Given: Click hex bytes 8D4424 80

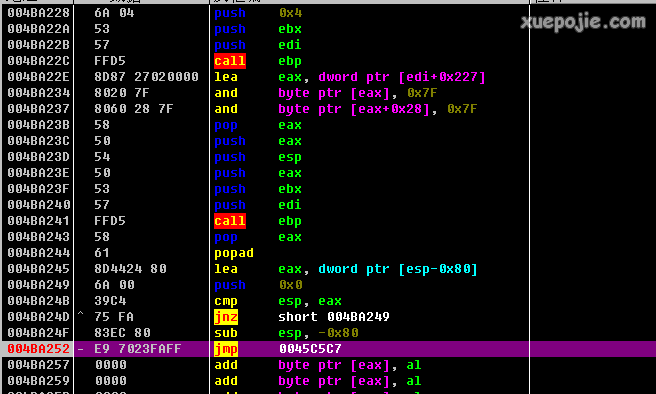Looking at the screenshot, I should click(130, 269).
